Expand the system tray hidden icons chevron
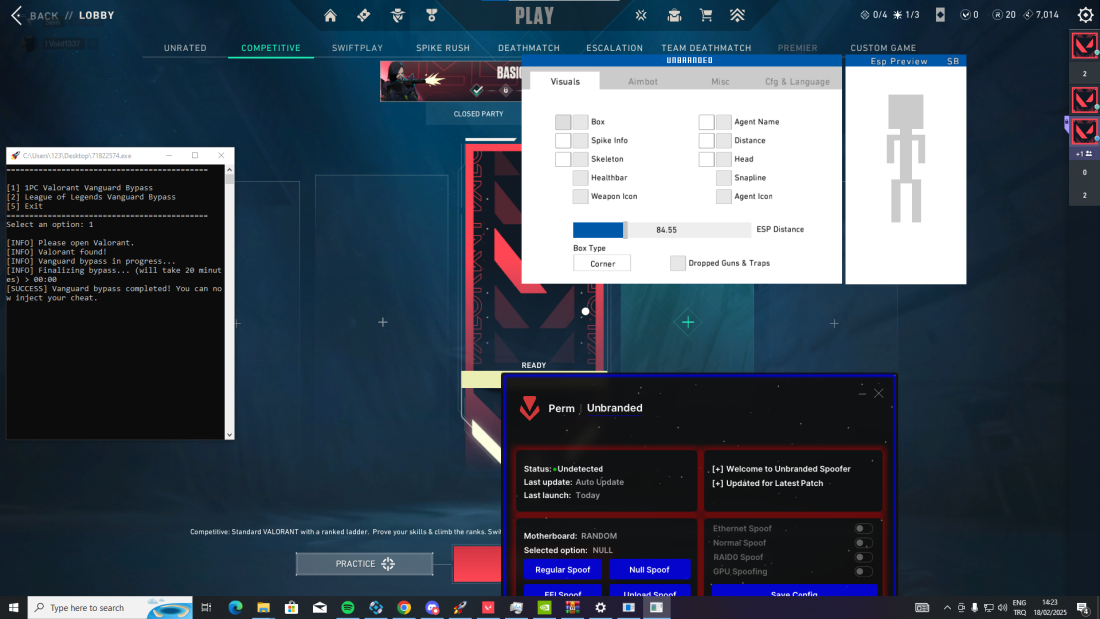 (947, 608)
